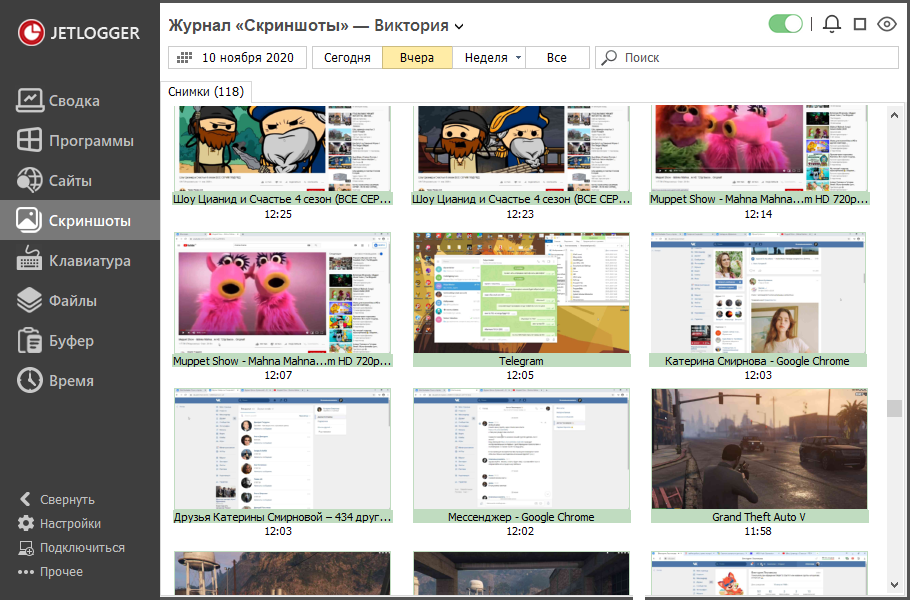Screen dimensions: 910x600
Task: Click the vertical scrollbar thumb
Action: pyautogui.click(x=894, y=408)
